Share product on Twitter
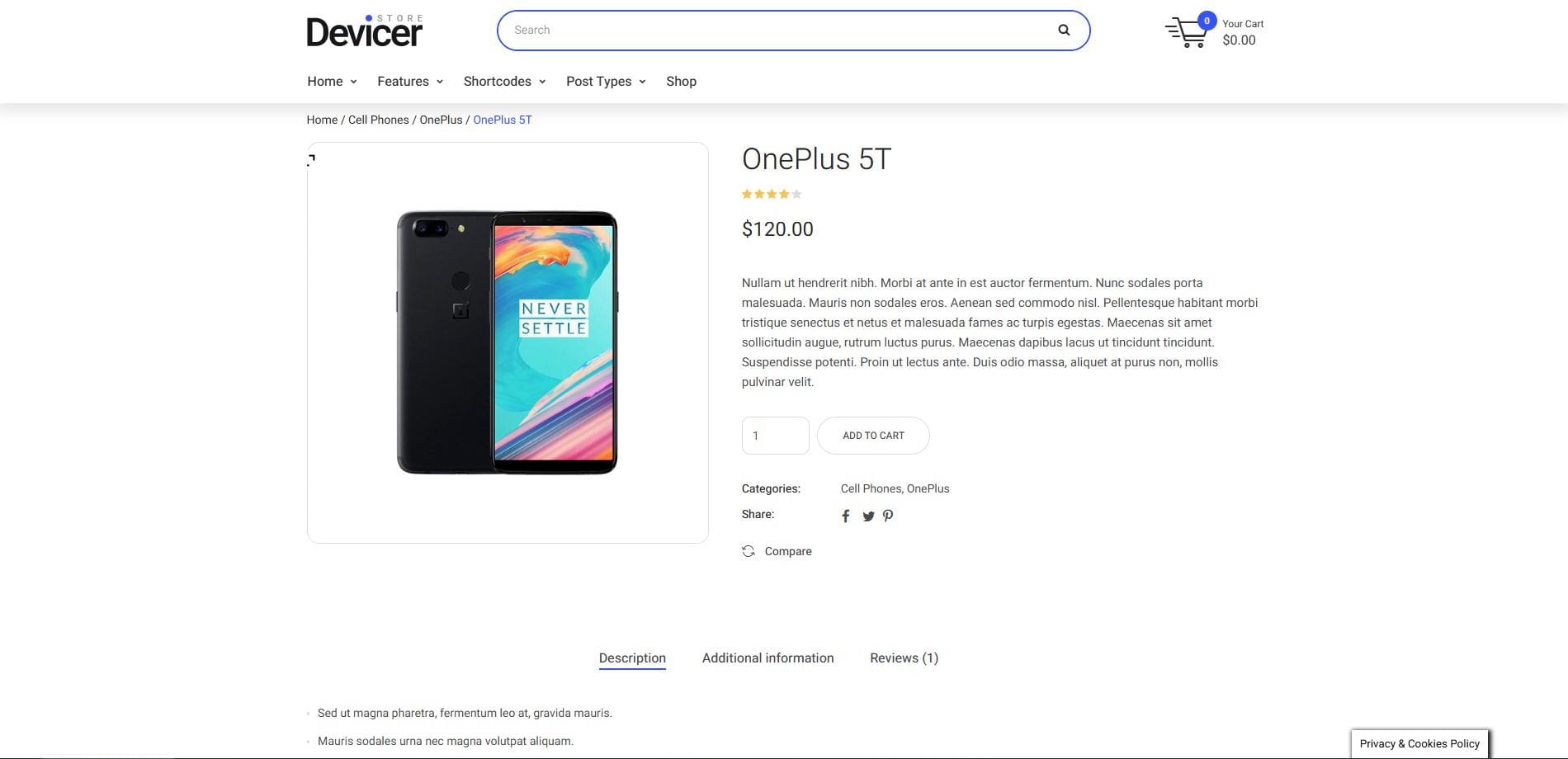 coord(868,516)
